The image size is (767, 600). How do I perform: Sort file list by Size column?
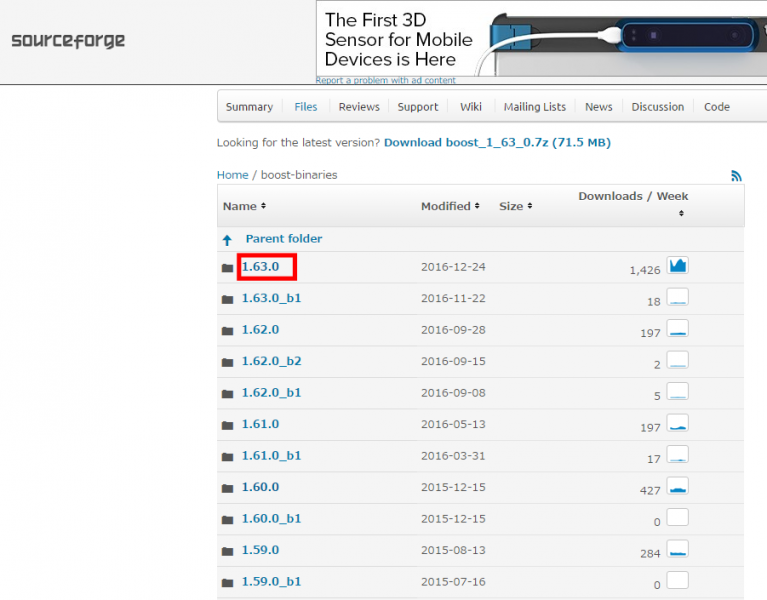pos(515,206)
